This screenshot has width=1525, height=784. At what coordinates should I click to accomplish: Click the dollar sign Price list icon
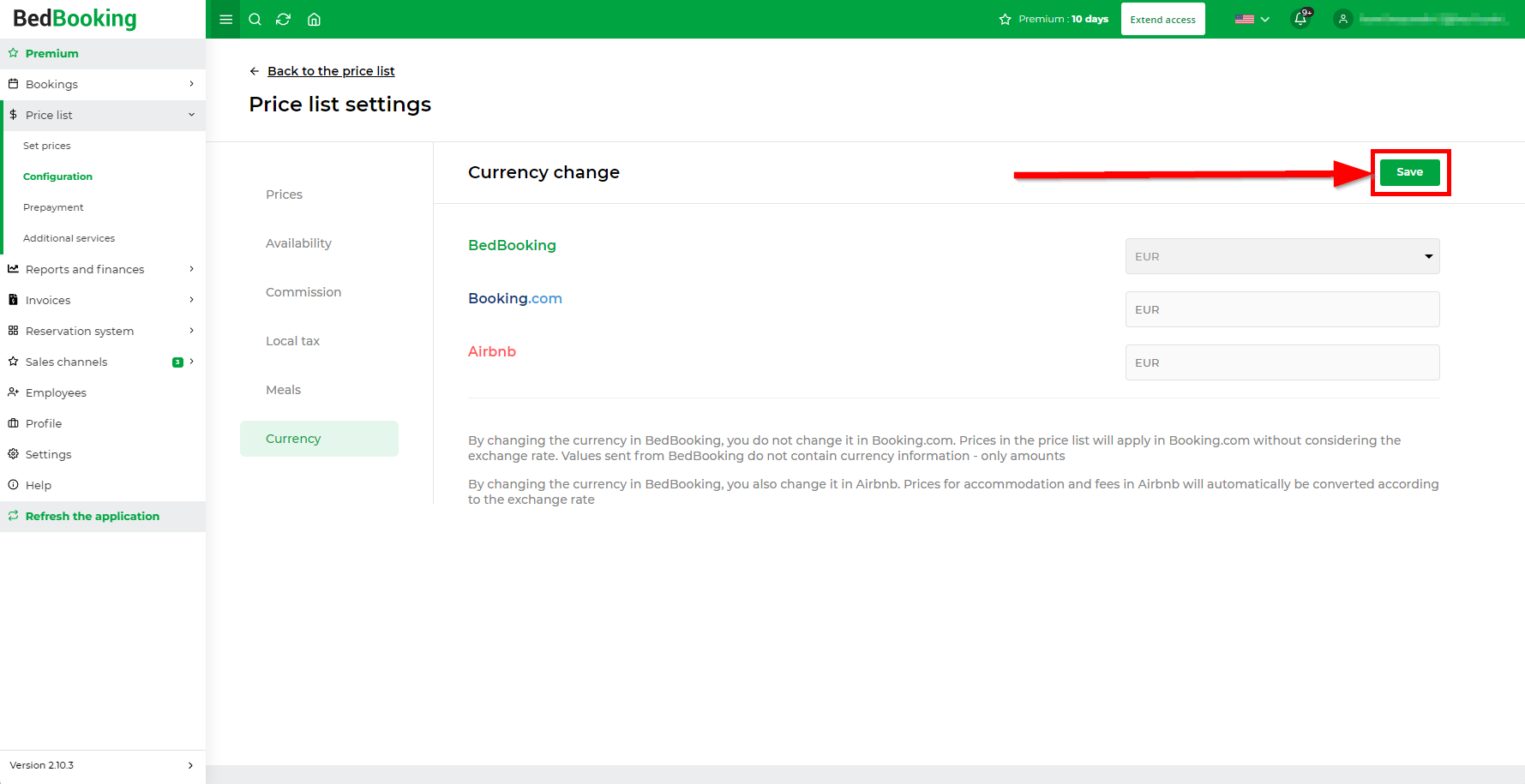[x=13, y=115]
